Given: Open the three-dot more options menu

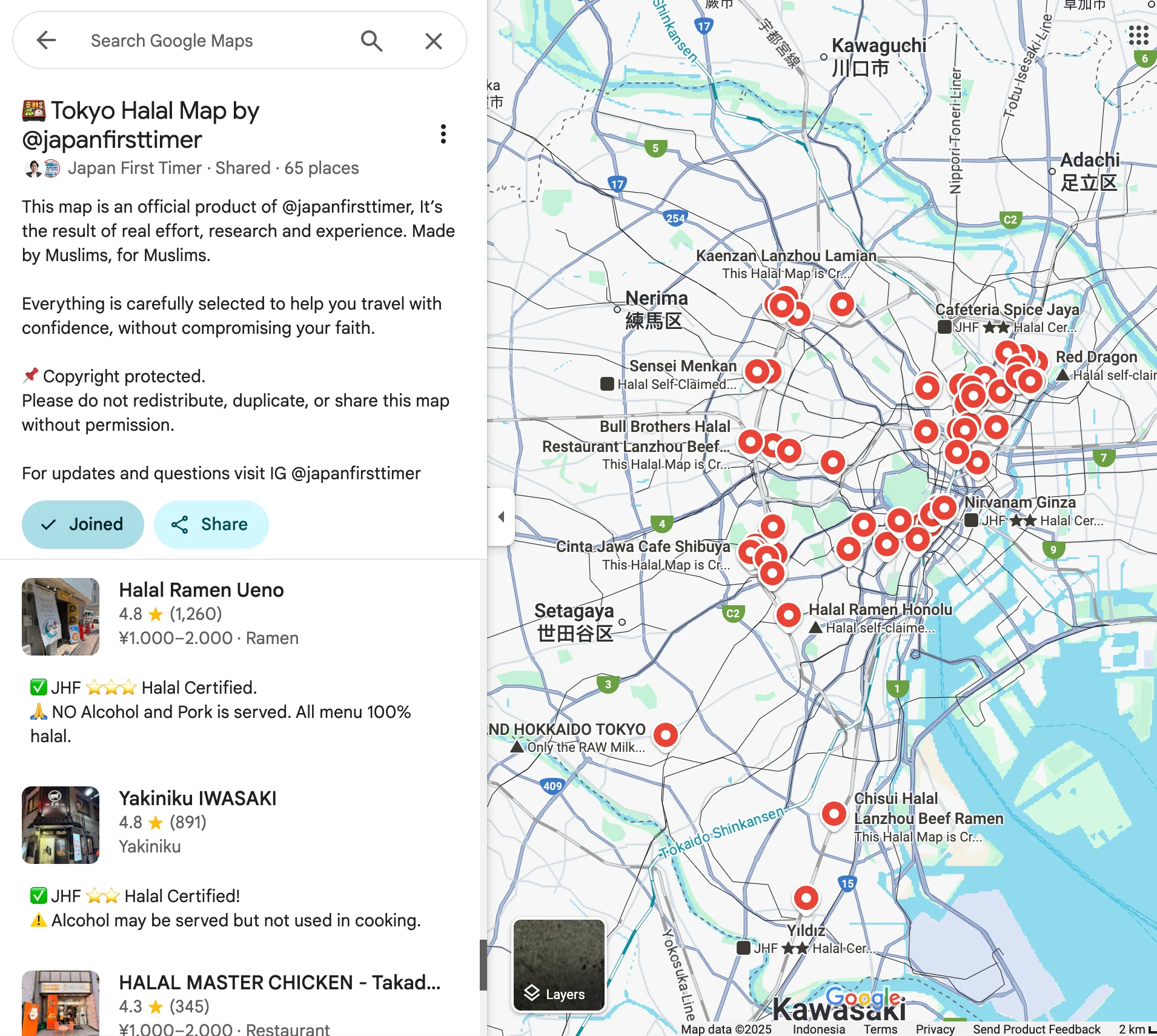Looking at the screenshot, I should [443, 134].
